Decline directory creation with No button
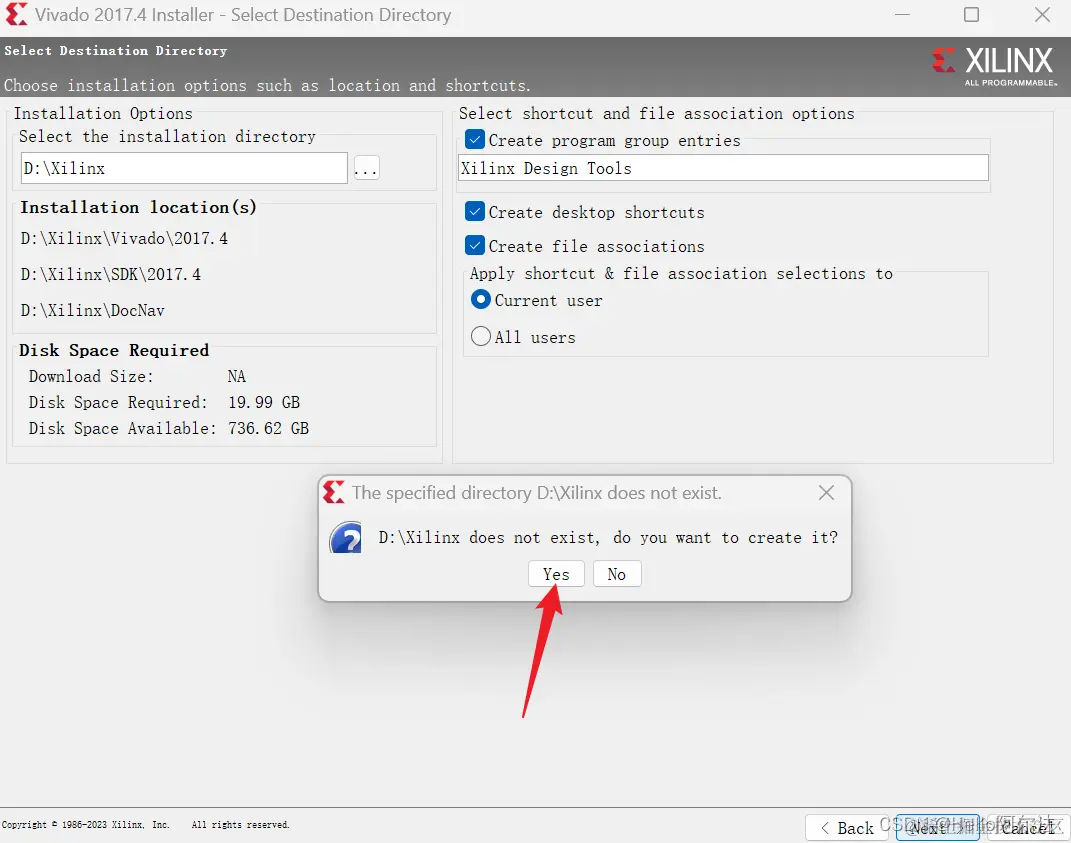1071x843 pixels. [x=617, y=574]
